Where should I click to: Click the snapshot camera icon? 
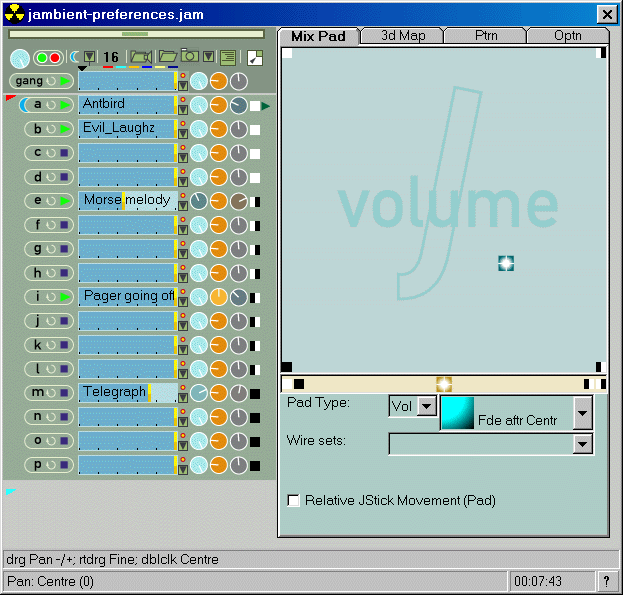(x=188, y=57)
